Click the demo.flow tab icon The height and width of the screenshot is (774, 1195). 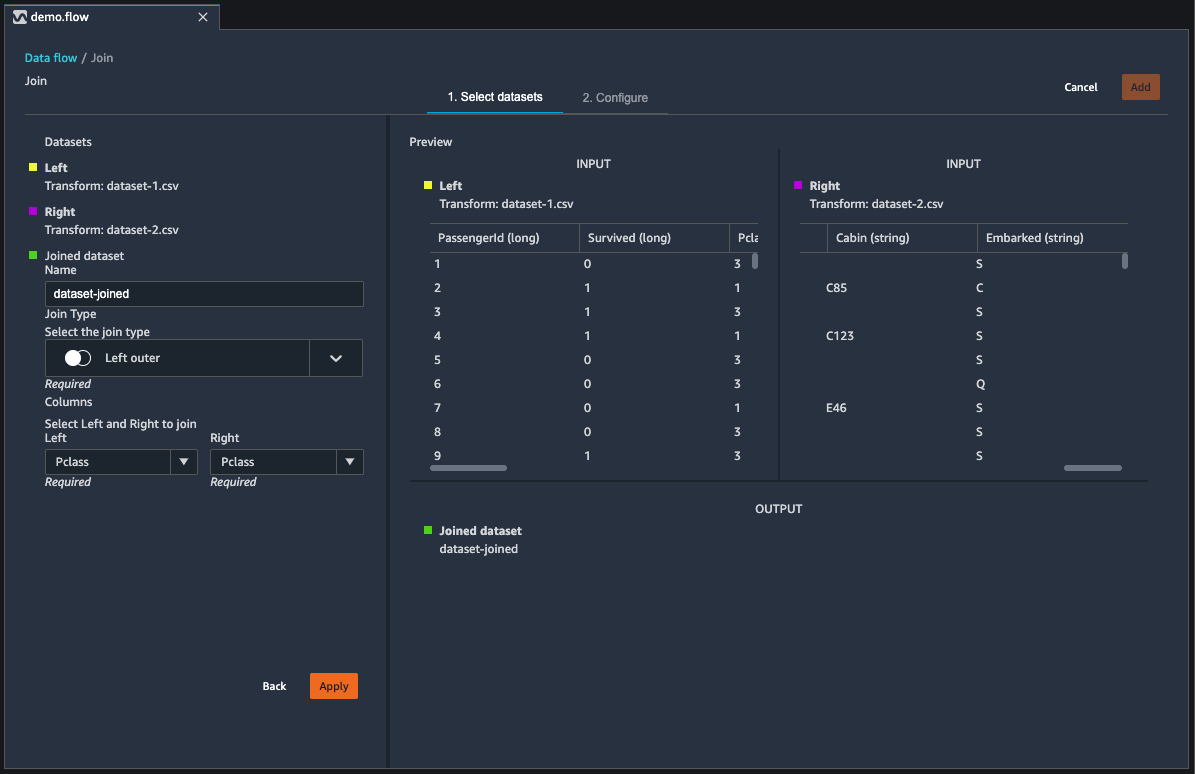[x=17, y=16]
